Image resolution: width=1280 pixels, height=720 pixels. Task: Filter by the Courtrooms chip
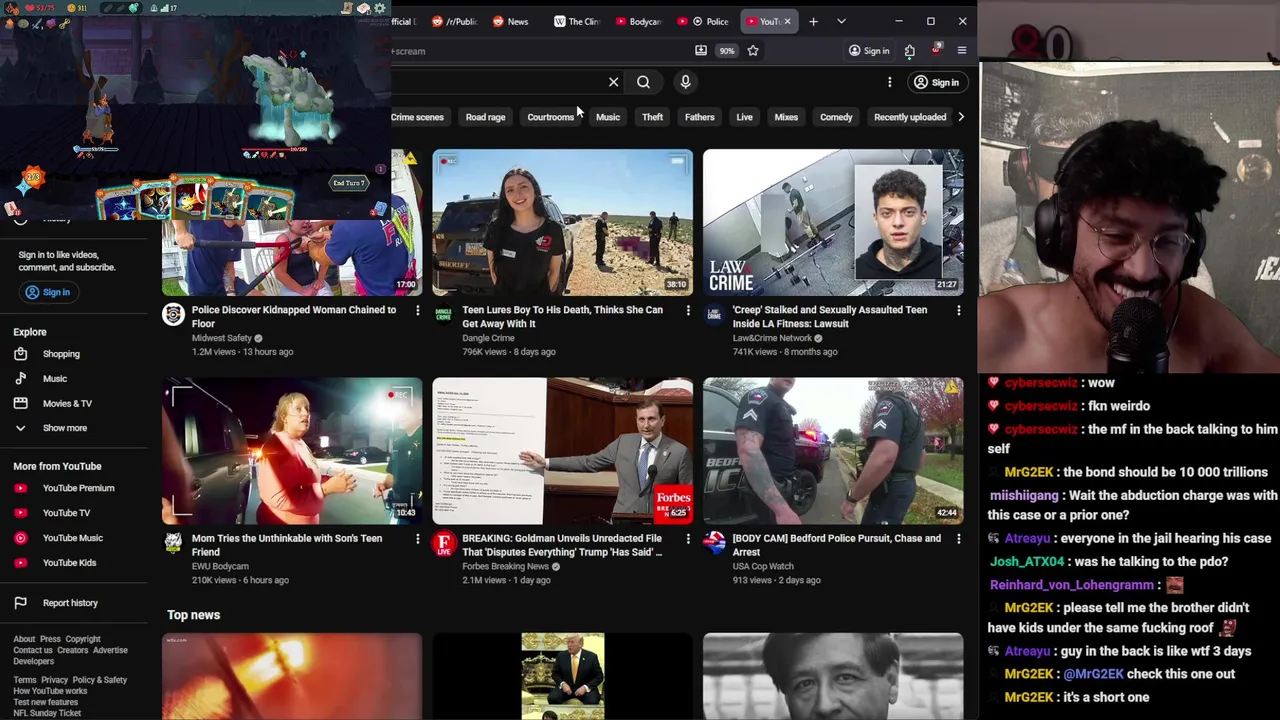(550, 117)
